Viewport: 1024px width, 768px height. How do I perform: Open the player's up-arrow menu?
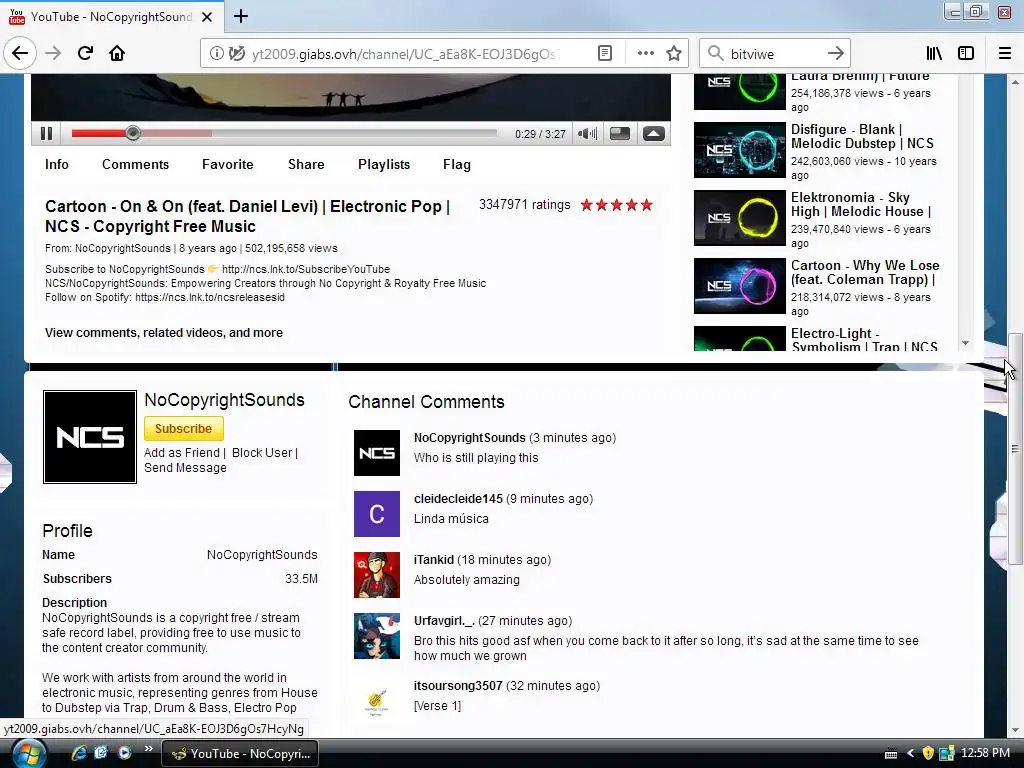[654, 134]
